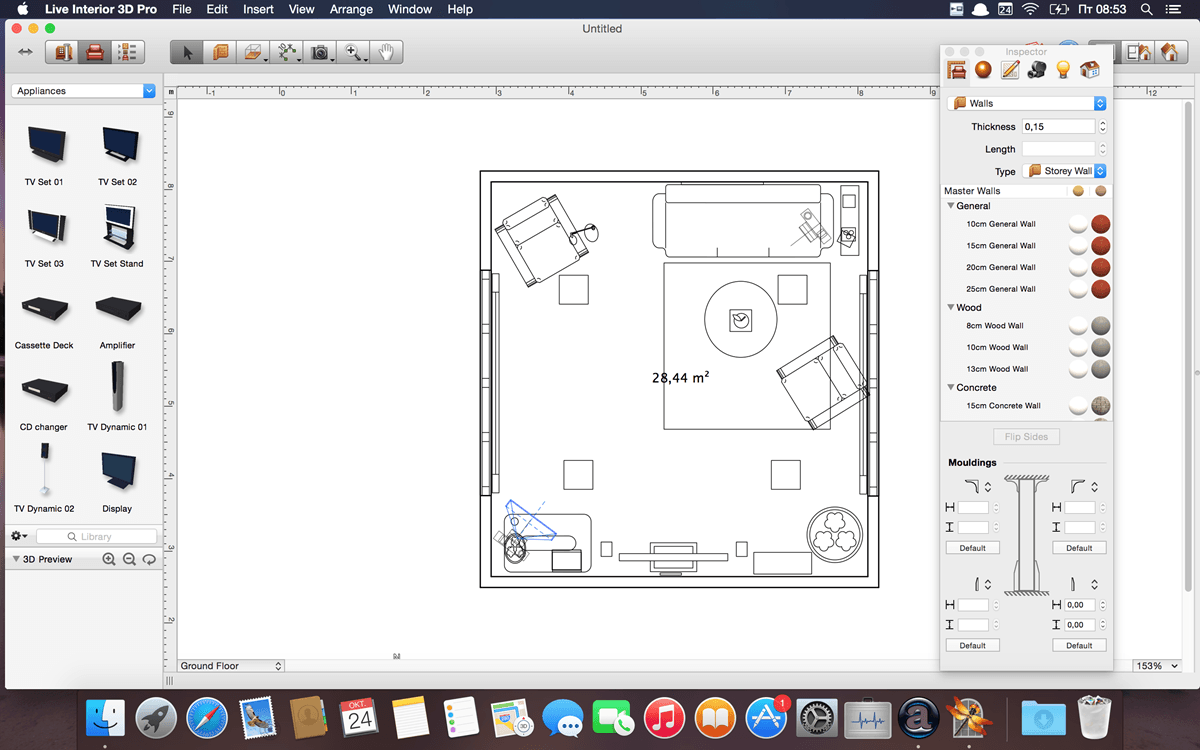Switch to split 2D/3D view
Image resolution: width=1200 pixels, height=750 pixels.
click(1138, 52)
